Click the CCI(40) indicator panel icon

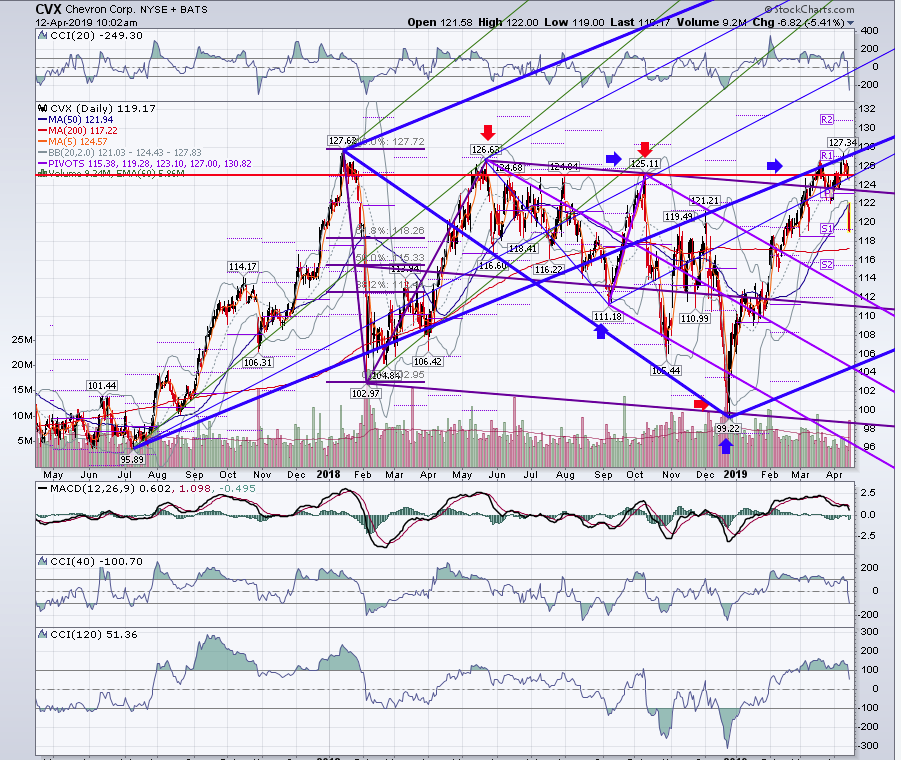click(43, 561)
